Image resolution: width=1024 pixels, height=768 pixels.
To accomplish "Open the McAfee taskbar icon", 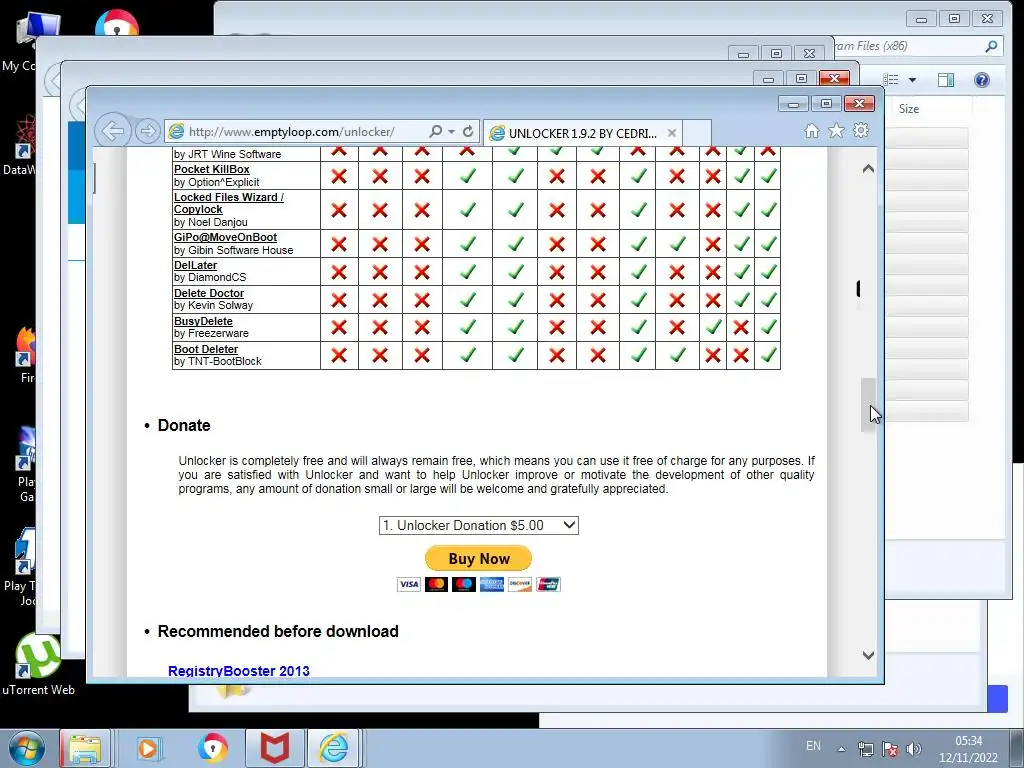I will pos(275,748).
